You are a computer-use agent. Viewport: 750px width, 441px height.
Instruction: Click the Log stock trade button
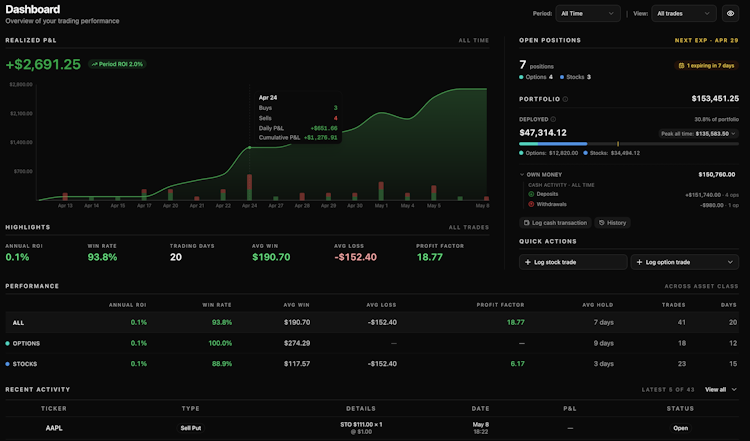573,262
